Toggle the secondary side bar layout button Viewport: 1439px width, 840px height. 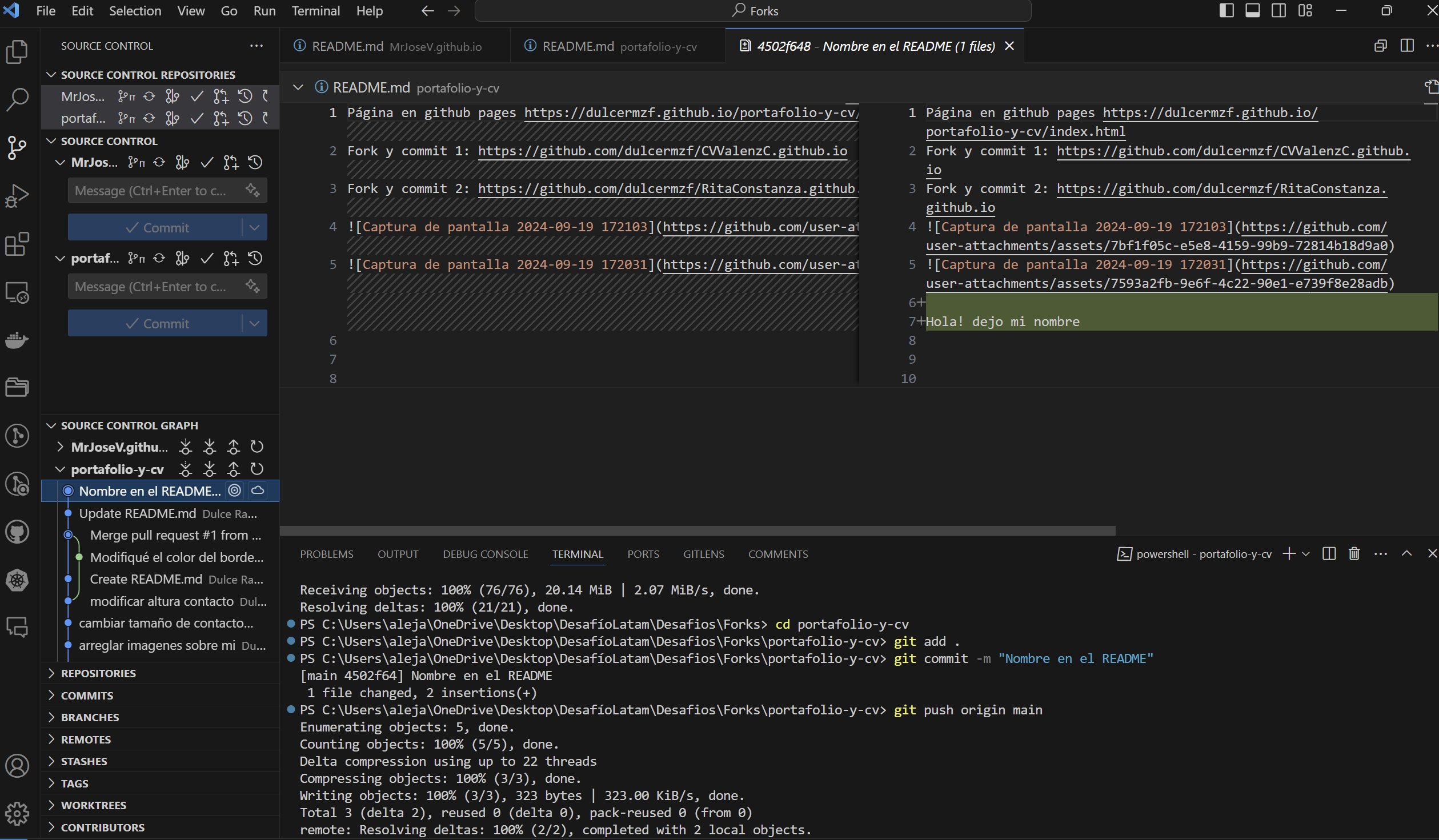tap(1279, 11)
